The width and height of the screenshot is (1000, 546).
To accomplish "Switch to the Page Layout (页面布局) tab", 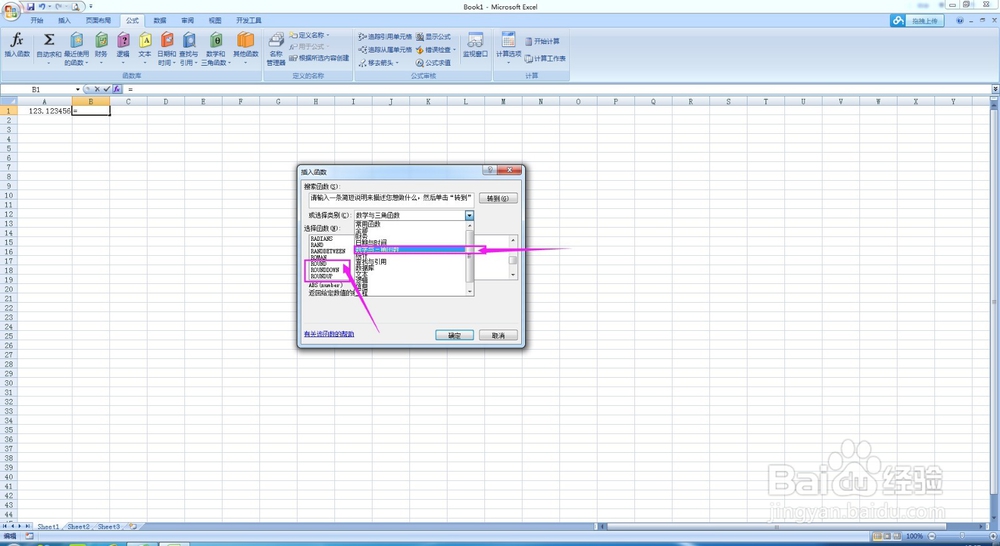I will 98,20.
